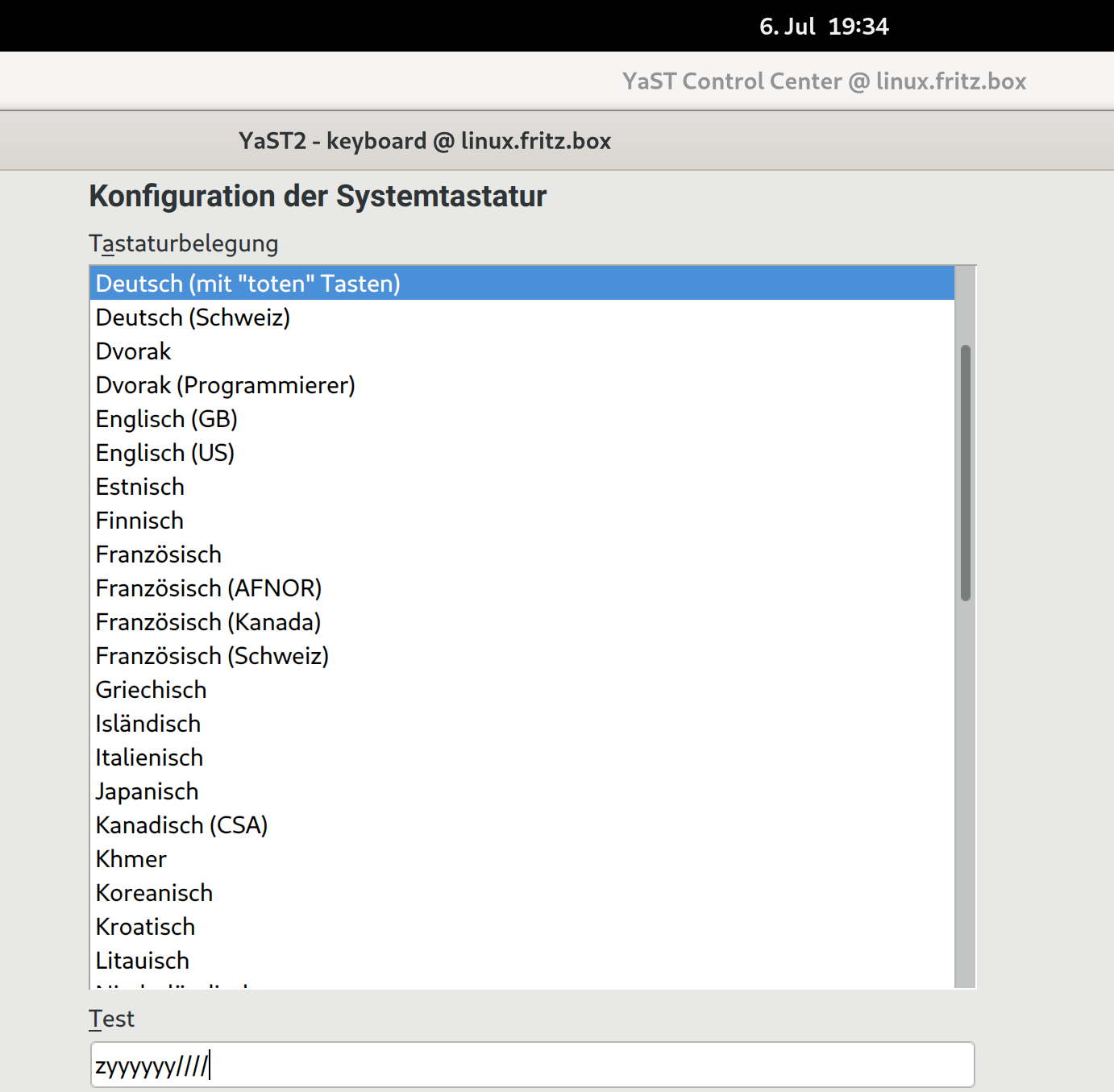Select plain "Französisch" layout
Image resolution: width=1114 pixels, height=1092 pixels.
(522, 554)
